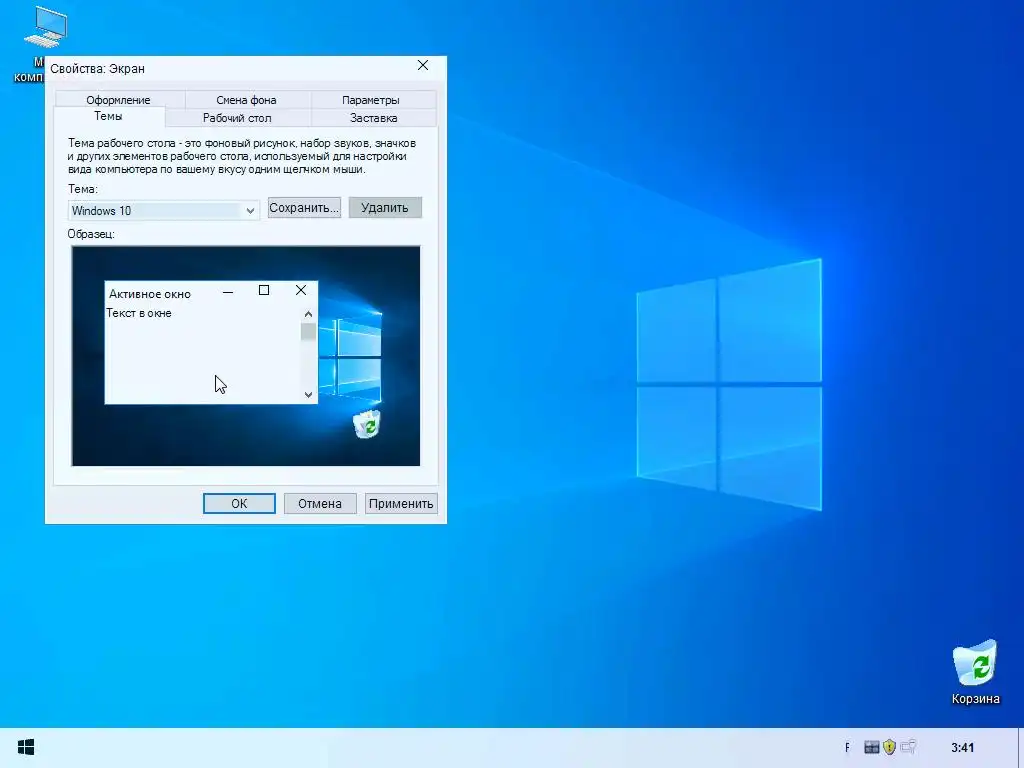Switch to the Рабочий стол tab
The image size is (1024, 768).
[237, 118]
